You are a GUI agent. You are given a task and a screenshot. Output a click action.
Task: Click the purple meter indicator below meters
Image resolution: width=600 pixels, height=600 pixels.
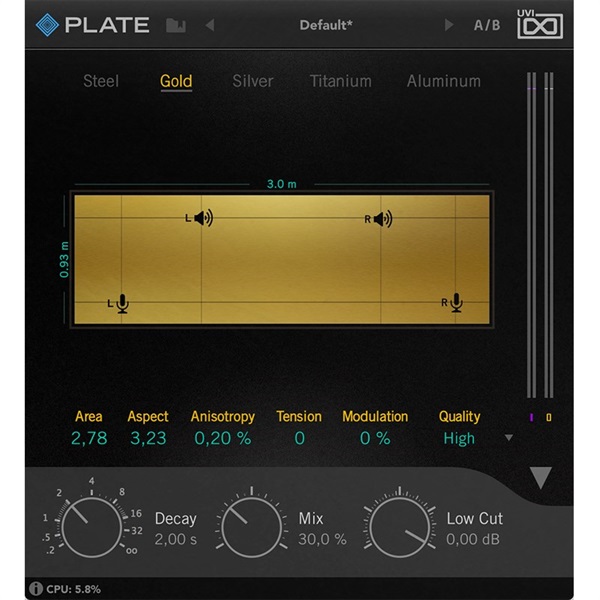pyautogui.click(x=531, y=417)
